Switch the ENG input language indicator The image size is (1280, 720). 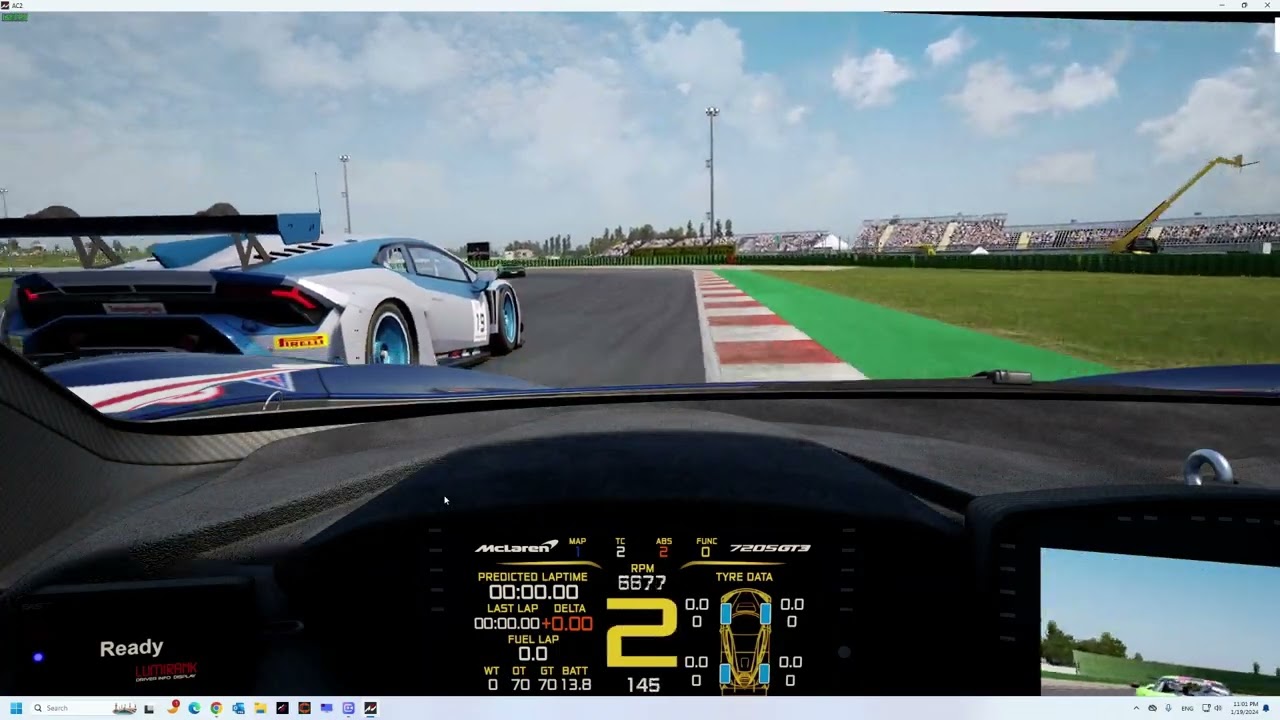point(1187,708)
